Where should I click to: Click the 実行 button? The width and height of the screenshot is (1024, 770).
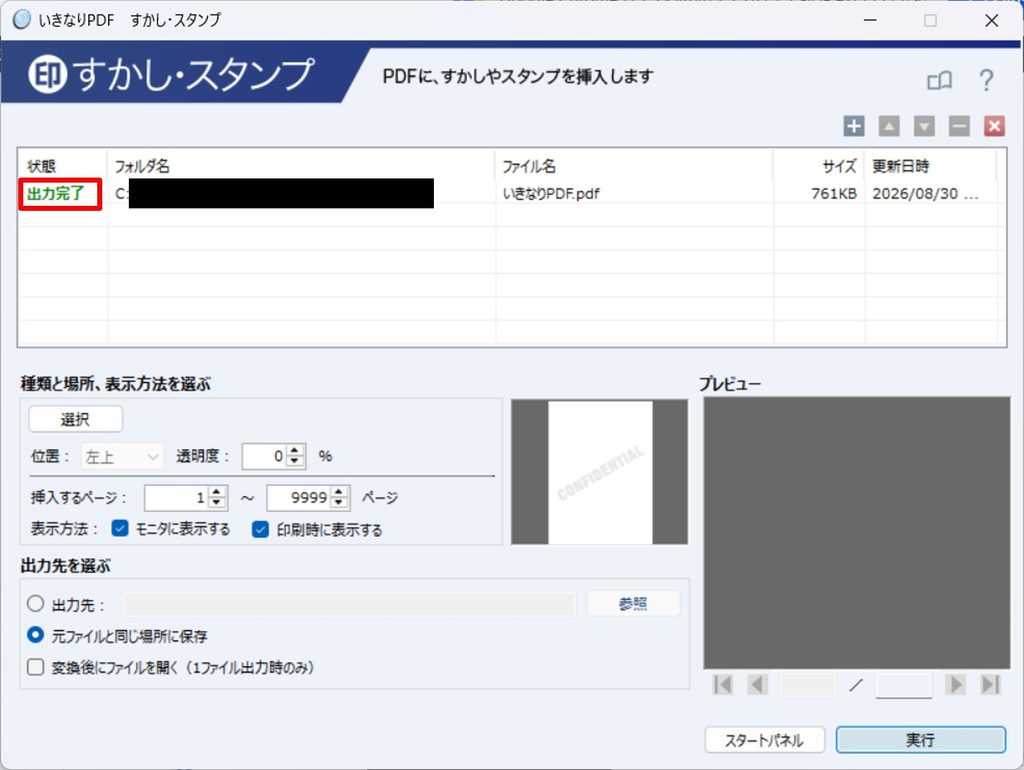pyautogui.click(x=920, y=740)
